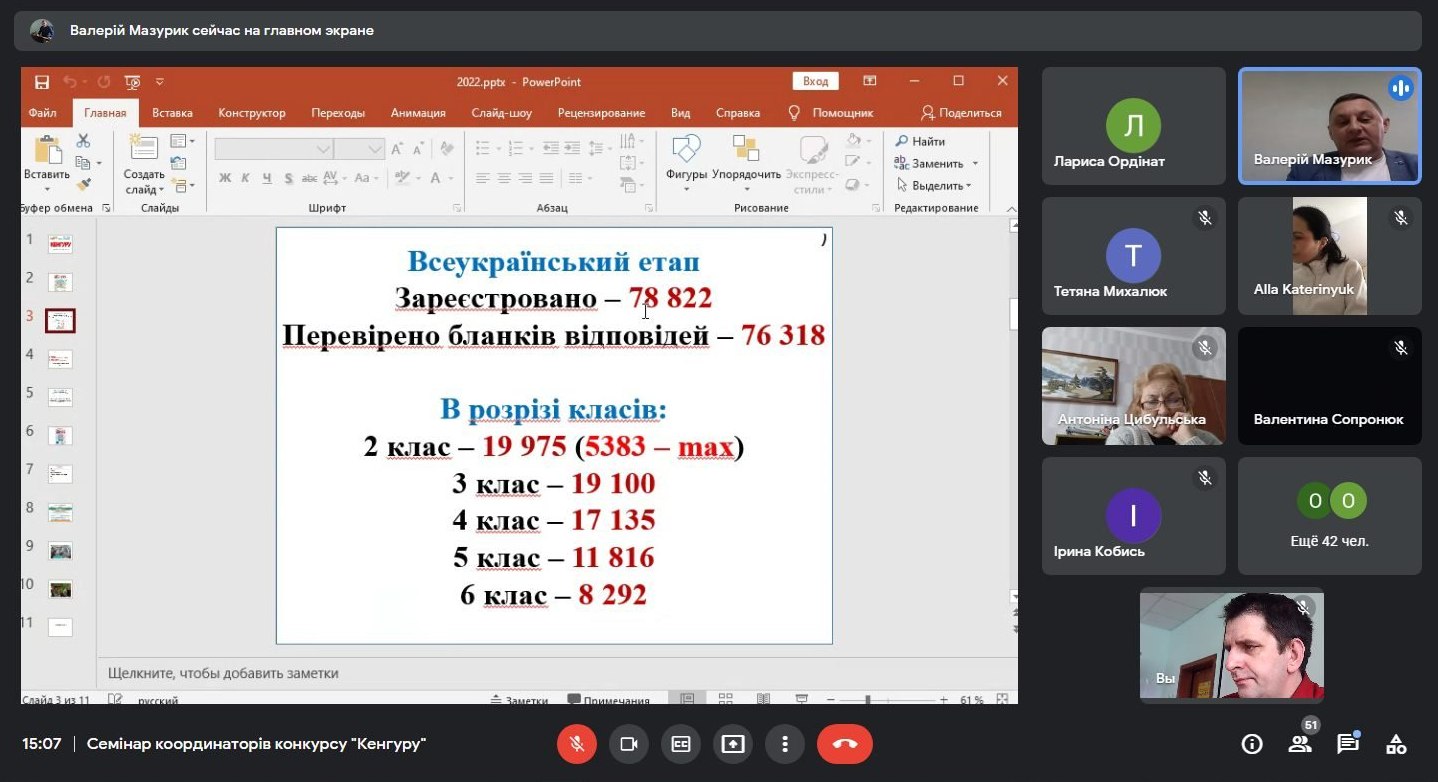The height and width of the screenshot is (782, 1438).
Task: Open the Анимация ribbon tab
Action: click(x=418, y=113)
